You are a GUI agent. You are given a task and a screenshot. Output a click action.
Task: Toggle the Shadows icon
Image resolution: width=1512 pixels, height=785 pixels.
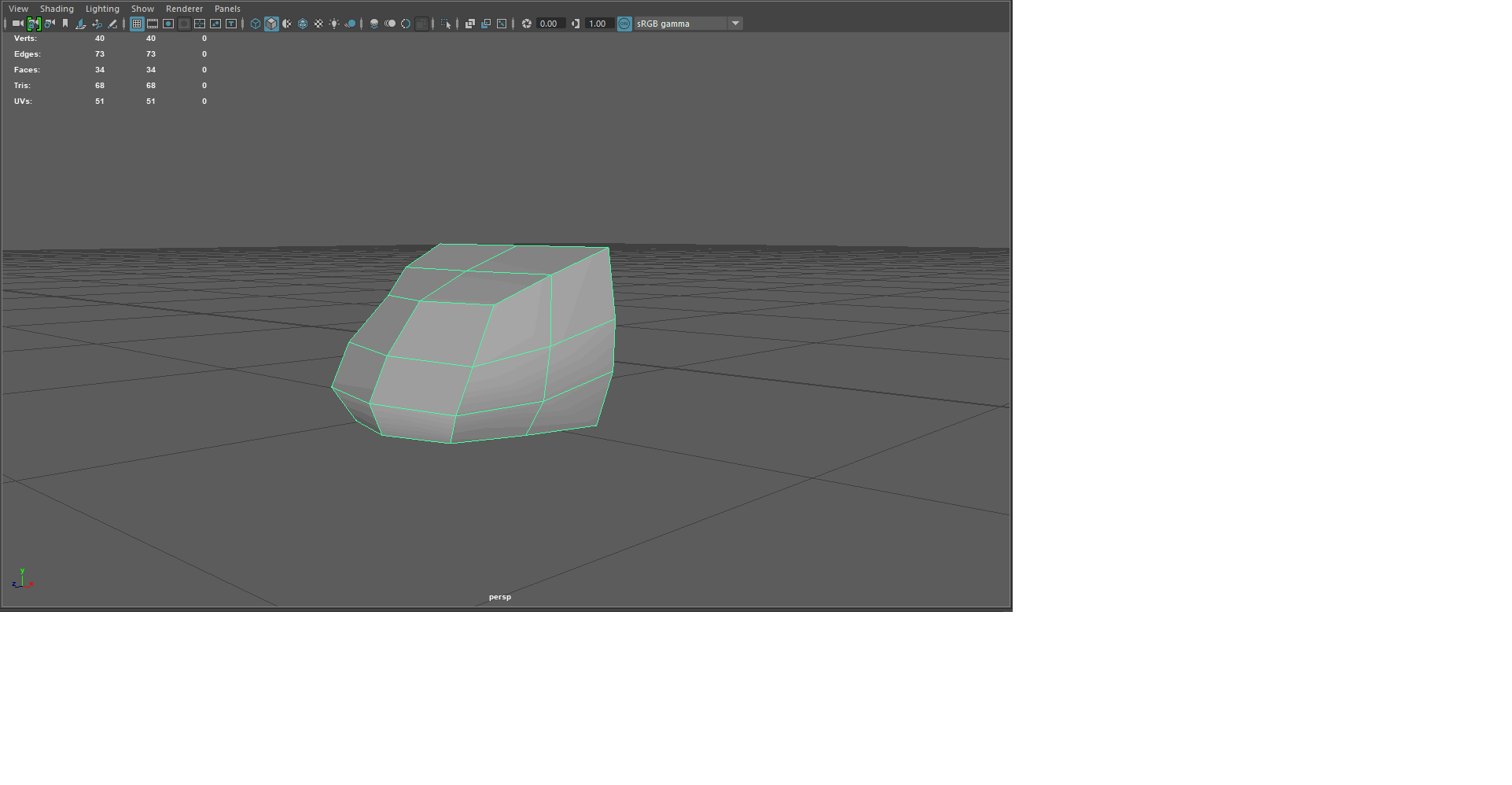point(350,24)
